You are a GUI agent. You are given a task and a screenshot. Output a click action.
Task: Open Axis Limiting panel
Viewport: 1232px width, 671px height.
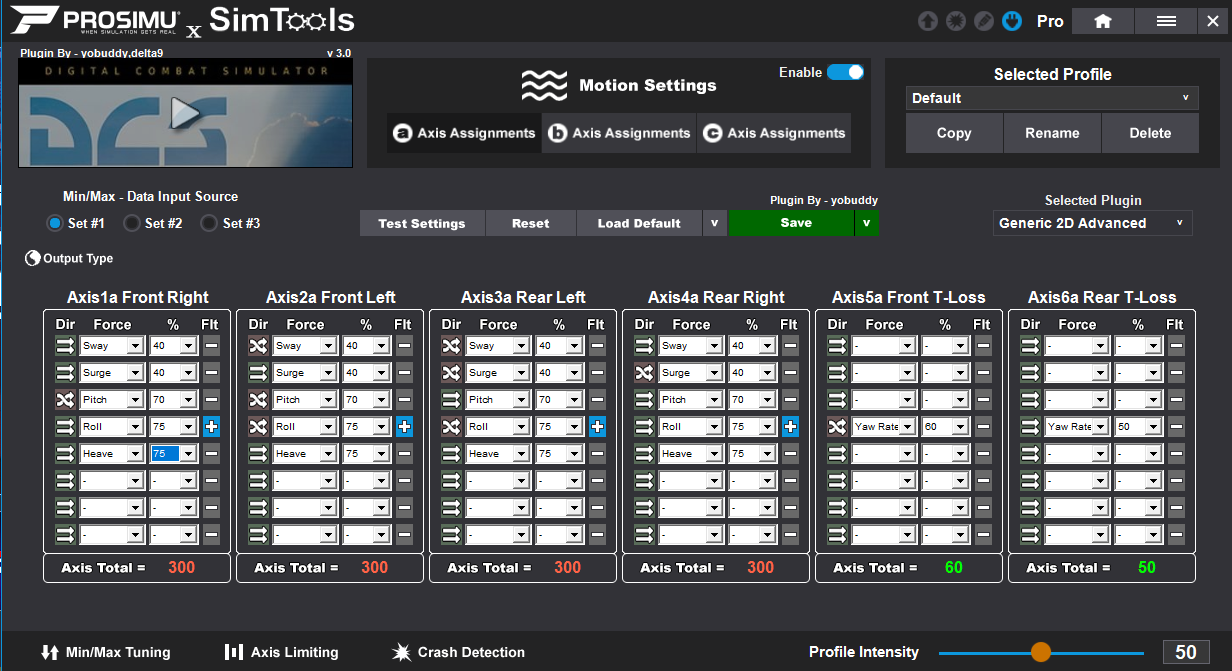pos(281,652)
